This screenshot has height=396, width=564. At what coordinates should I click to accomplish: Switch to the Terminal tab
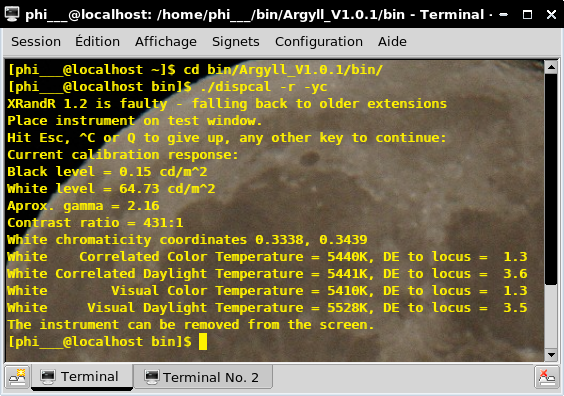tap(82, 377)
